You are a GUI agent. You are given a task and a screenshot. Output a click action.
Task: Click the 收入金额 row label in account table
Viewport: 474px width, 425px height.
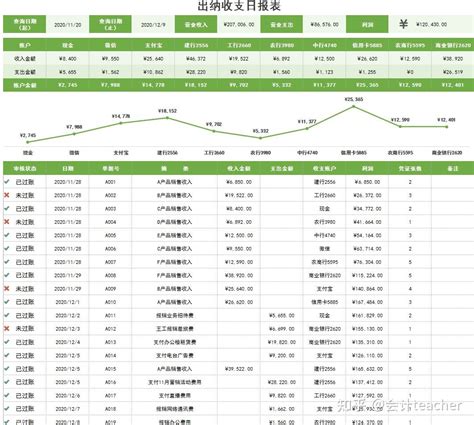click(x=25, y=59)
